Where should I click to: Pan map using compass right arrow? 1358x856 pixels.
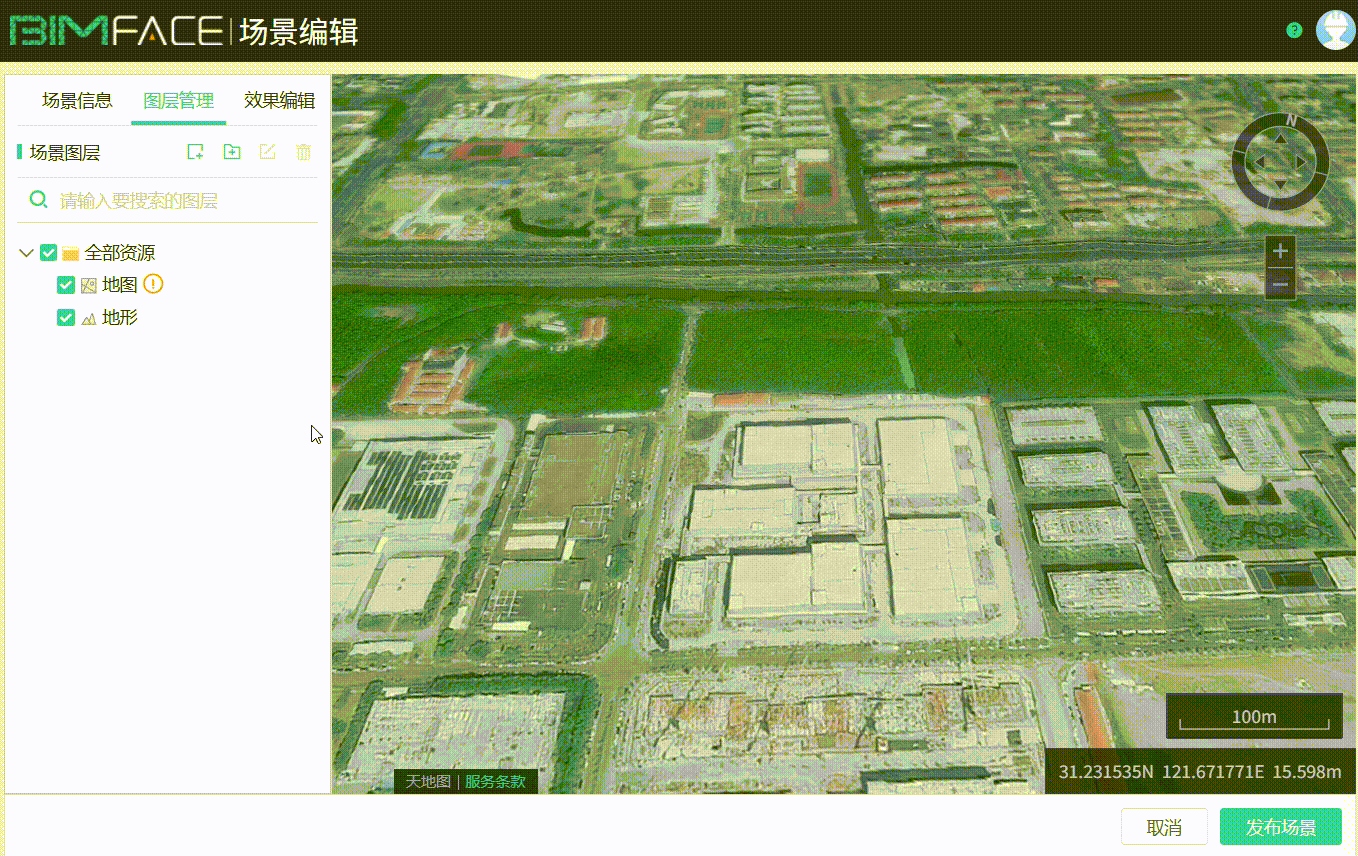(1301, 162)
